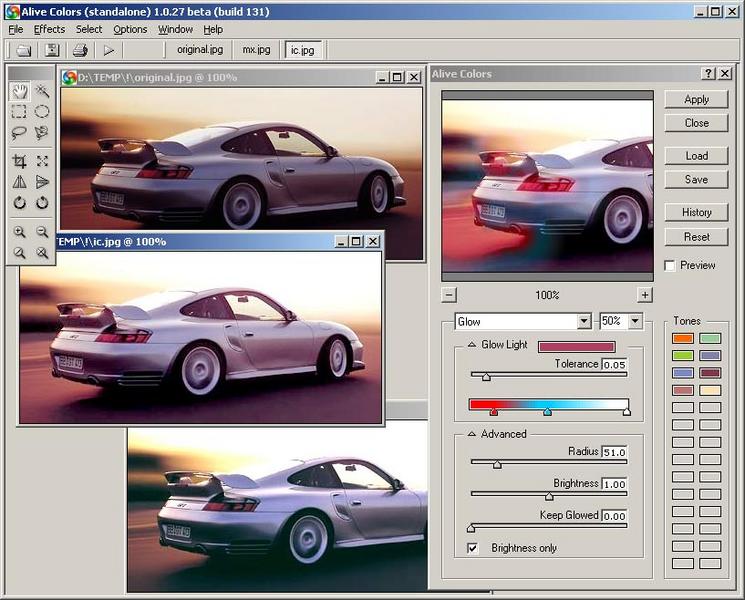
Task: Collapse the Advanced section
Action: point(471,434)
